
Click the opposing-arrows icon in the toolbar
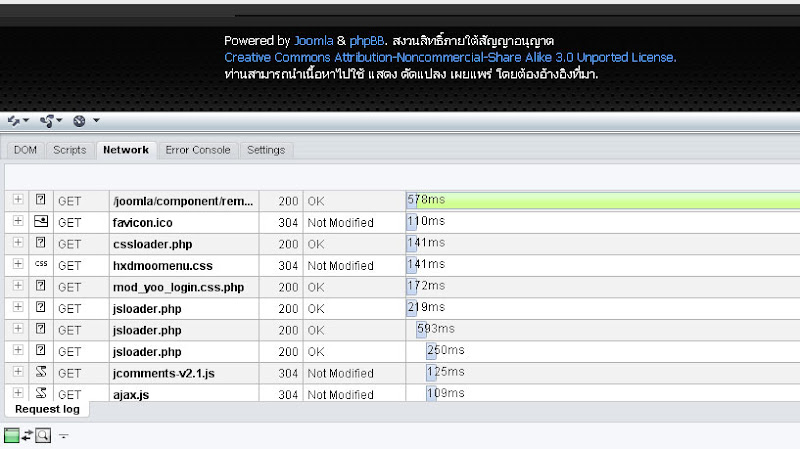(14, 121)
